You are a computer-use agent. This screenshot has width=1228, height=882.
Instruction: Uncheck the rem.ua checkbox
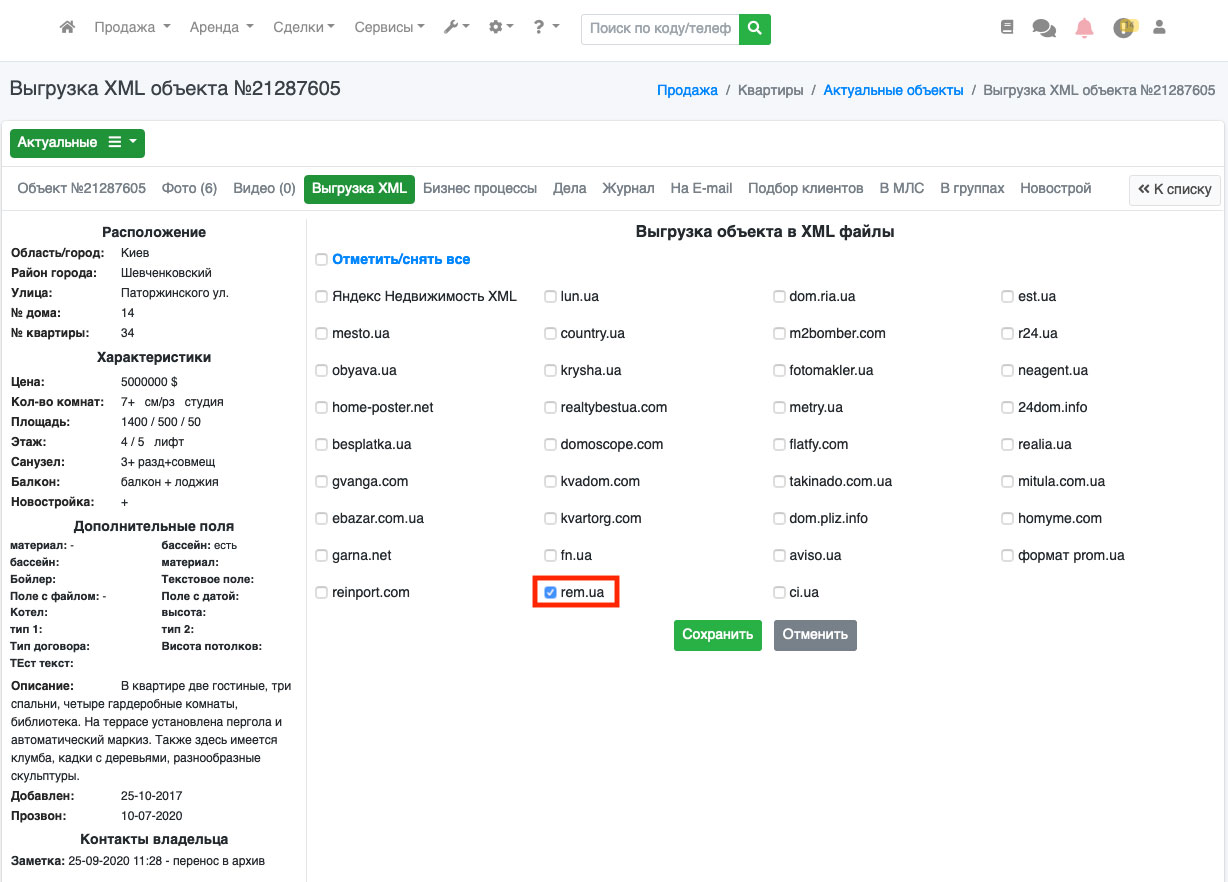[x=550, y=593]
